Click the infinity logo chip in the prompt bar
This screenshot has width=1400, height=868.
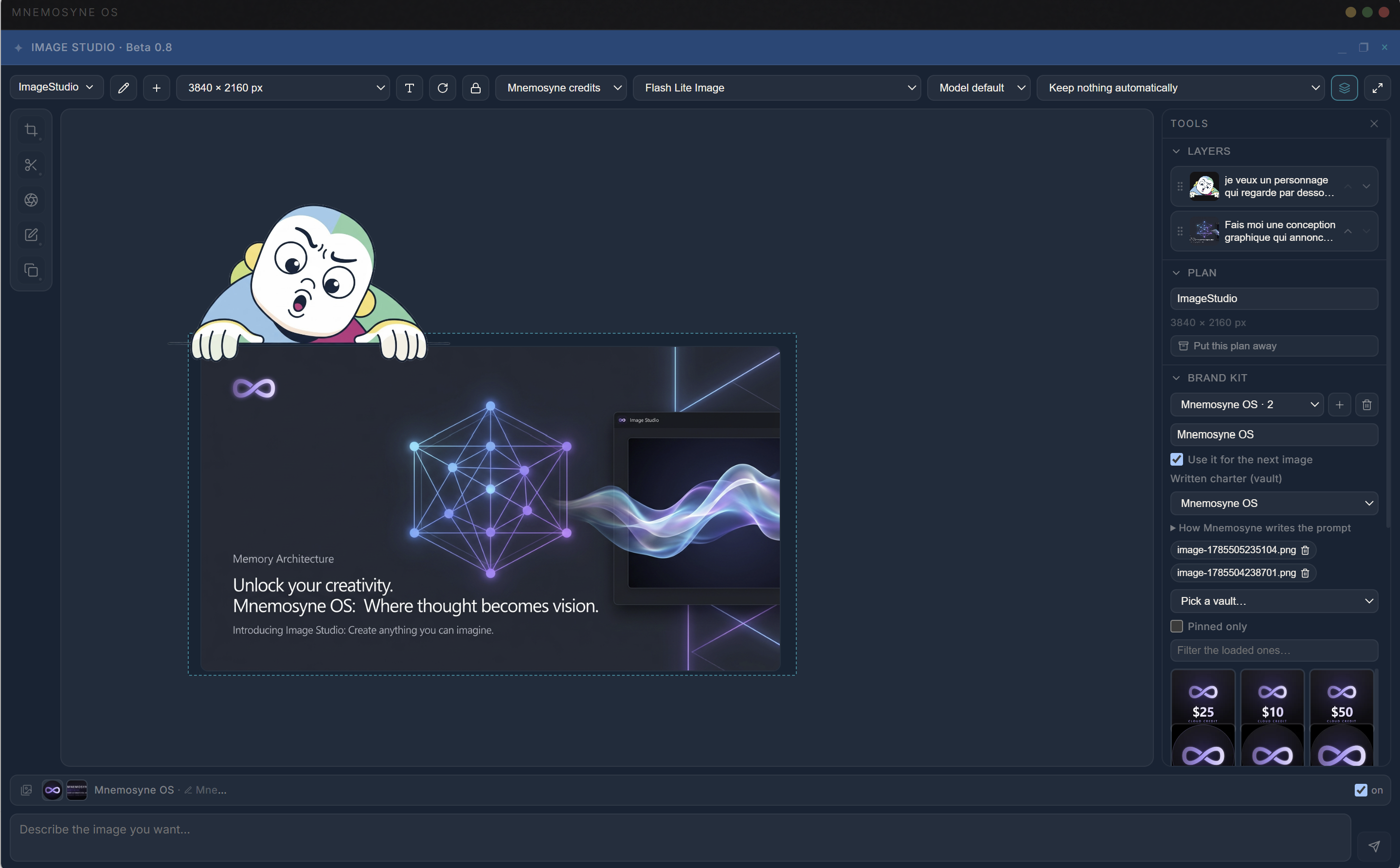click(52, 790)
